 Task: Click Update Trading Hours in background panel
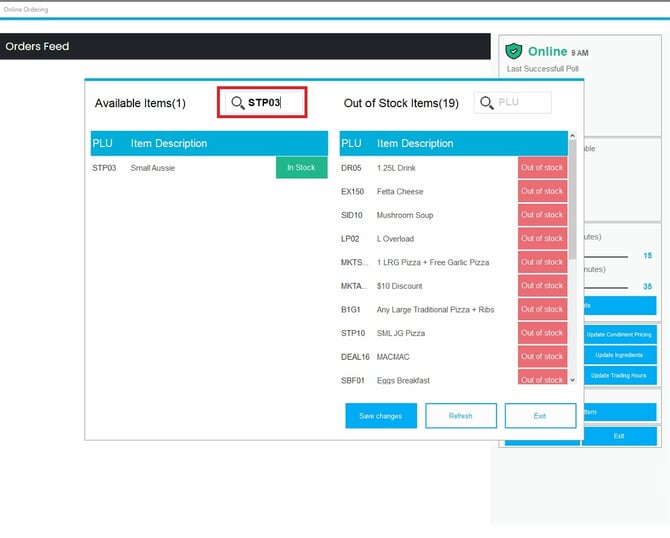[620, 376]
